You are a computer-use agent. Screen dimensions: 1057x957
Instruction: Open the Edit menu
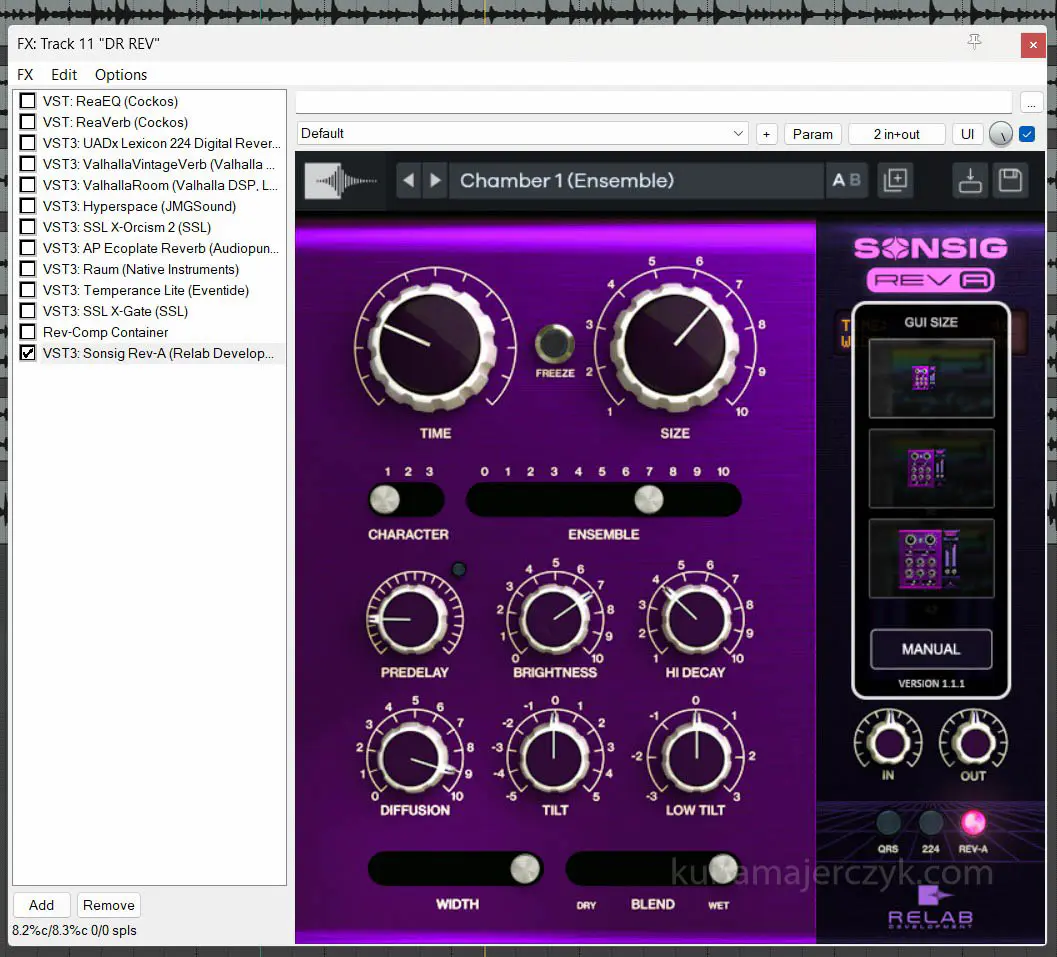tap(64, 75)
